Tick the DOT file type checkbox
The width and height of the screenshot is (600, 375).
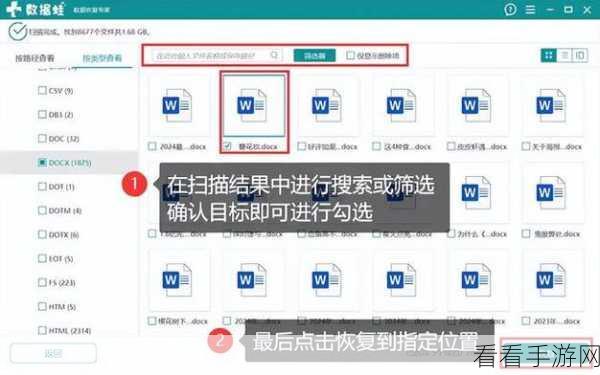coord(42,187)
